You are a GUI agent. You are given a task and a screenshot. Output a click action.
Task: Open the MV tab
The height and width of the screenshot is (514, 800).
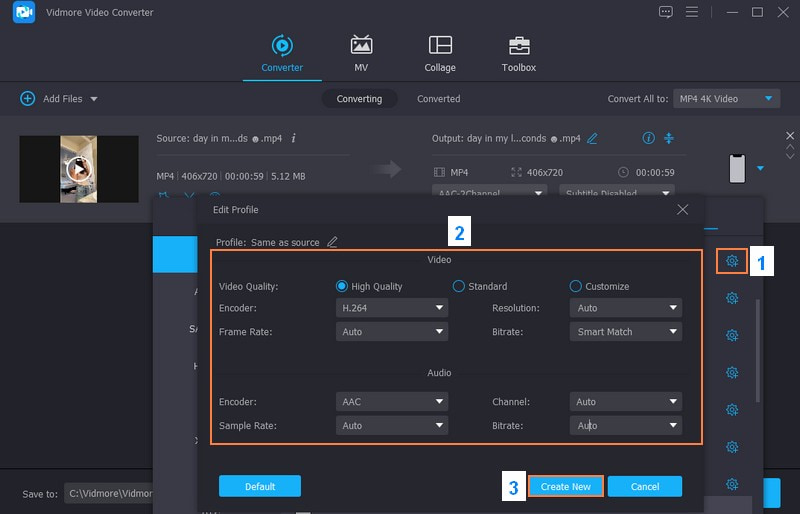(x=361, y=46)
